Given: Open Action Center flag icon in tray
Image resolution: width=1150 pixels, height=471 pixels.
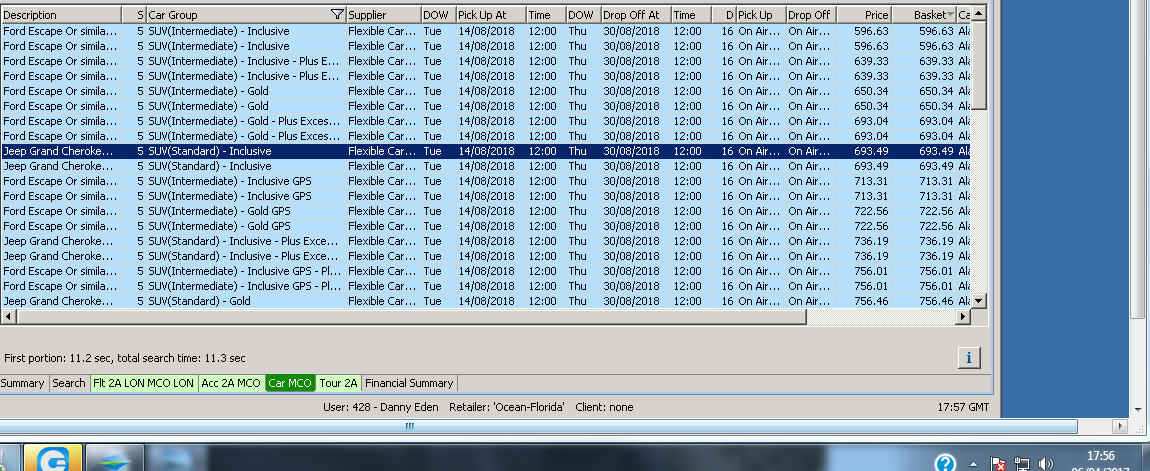Looking at the screenshot, I should [998, 464].
